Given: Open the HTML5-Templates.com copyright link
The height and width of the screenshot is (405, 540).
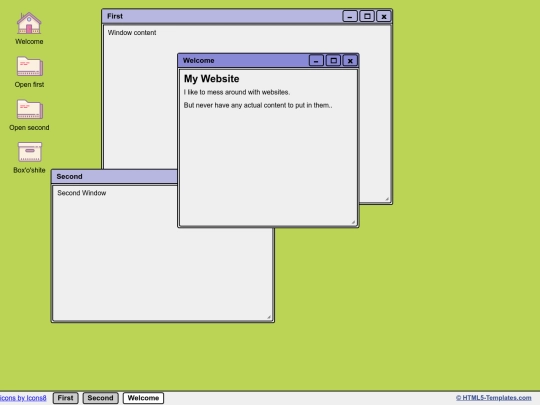Looking at the screenshot, I should point(494,398).
